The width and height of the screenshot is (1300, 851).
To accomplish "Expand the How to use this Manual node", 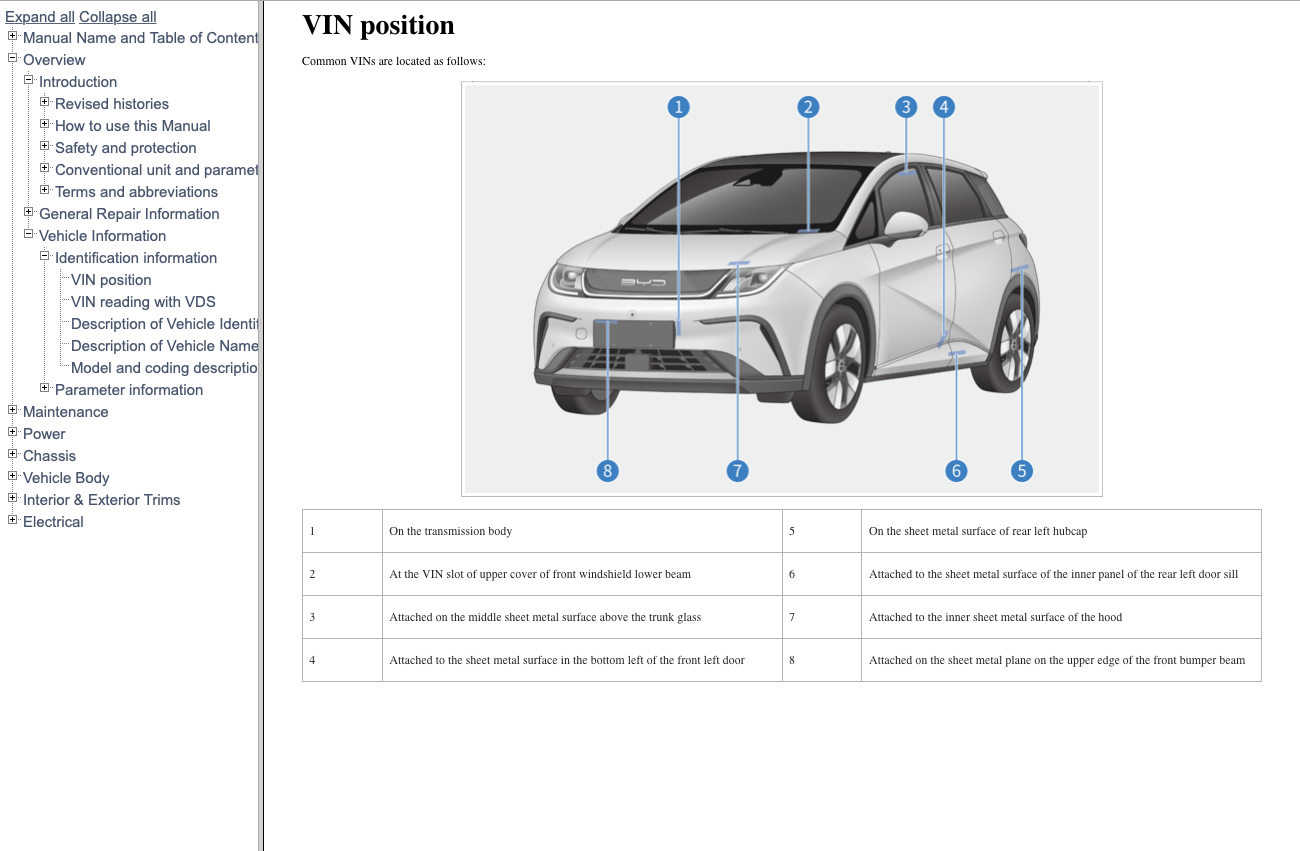I will click(45, 125).
